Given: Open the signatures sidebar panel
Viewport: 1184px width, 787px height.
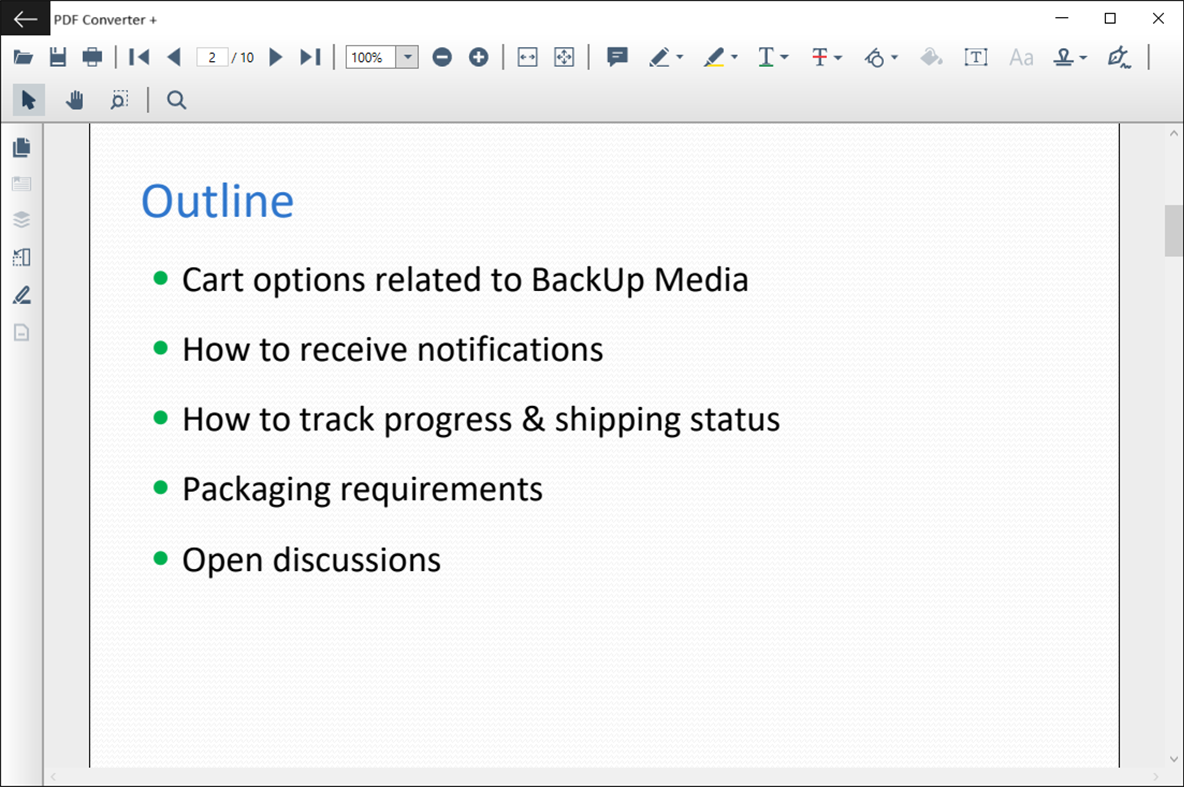Looking at the screenshot, I should click(22, 295).
